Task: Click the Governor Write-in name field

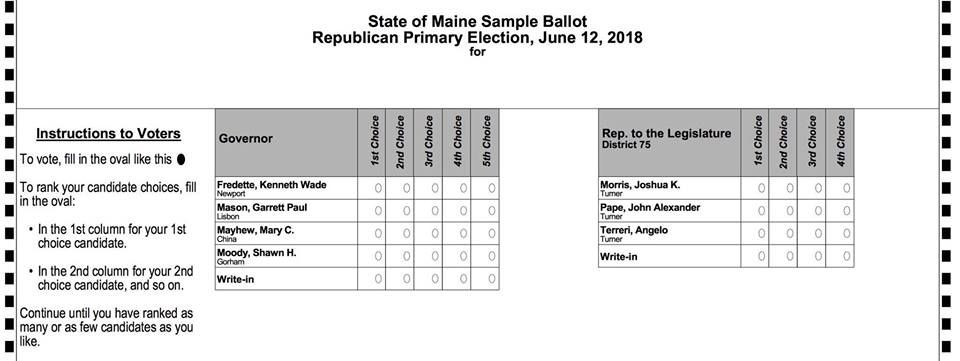Action: [287, 279]
